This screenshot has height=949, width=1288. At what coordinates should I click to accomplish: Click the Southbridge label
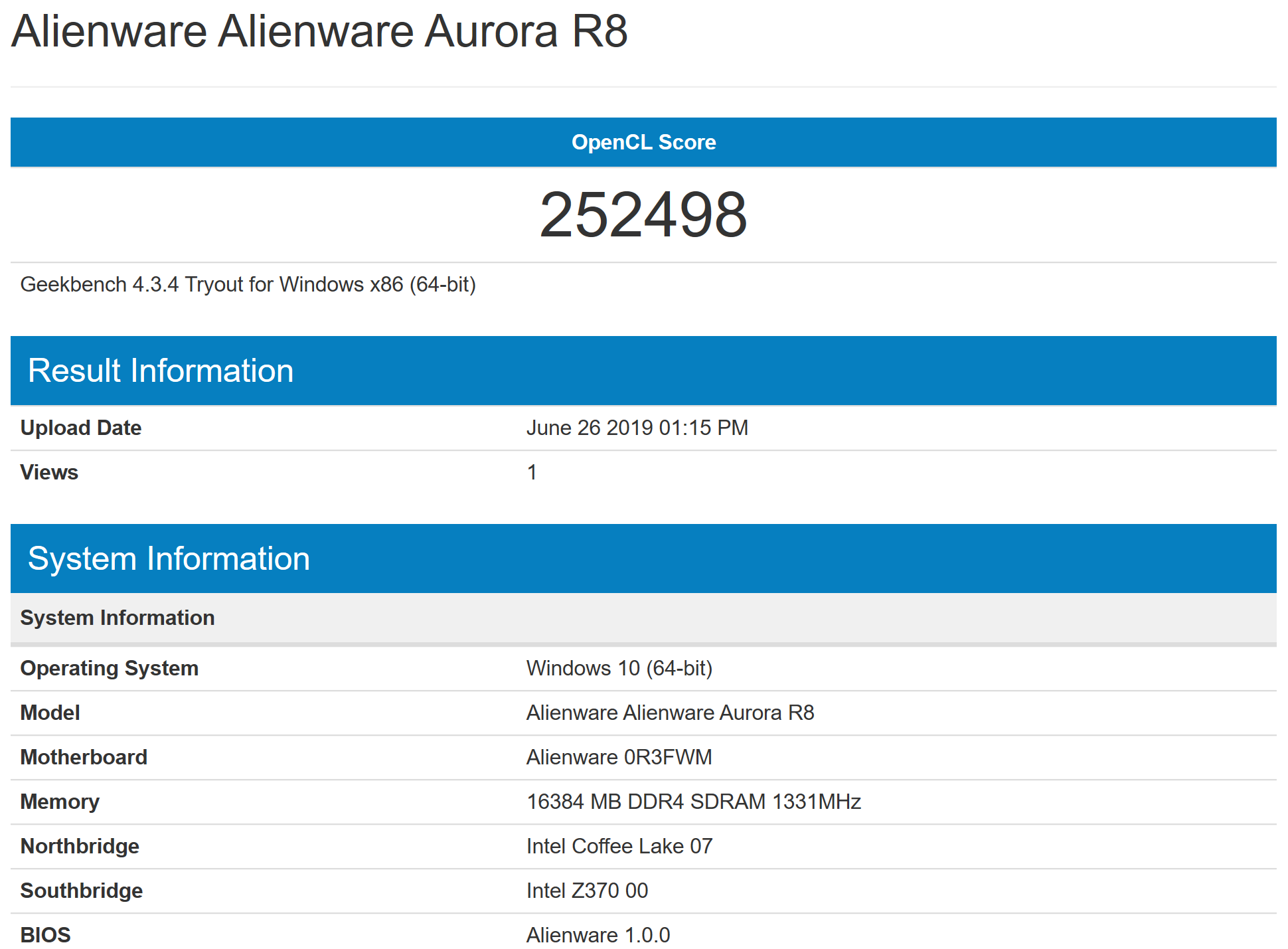[x=82, y=891]
